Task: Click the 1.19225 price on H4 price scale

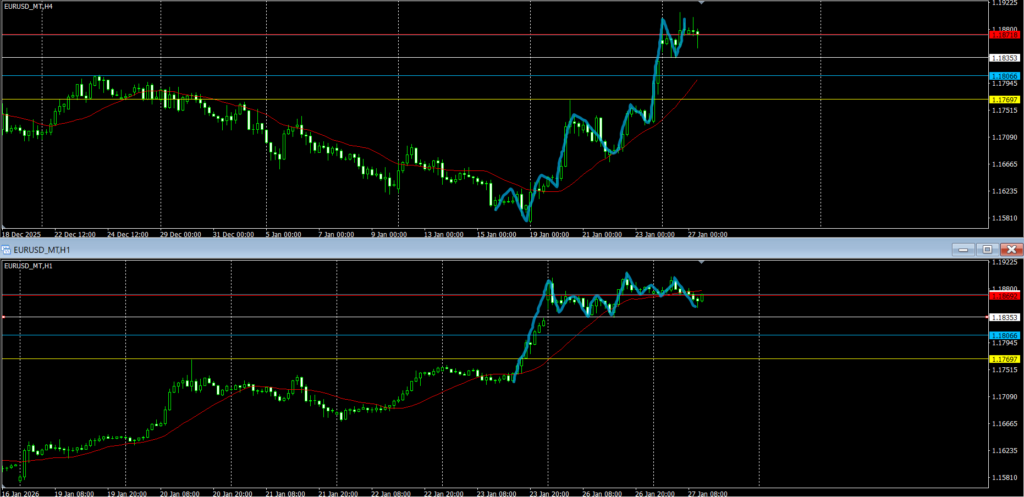Action: (x=1004, y=4)
